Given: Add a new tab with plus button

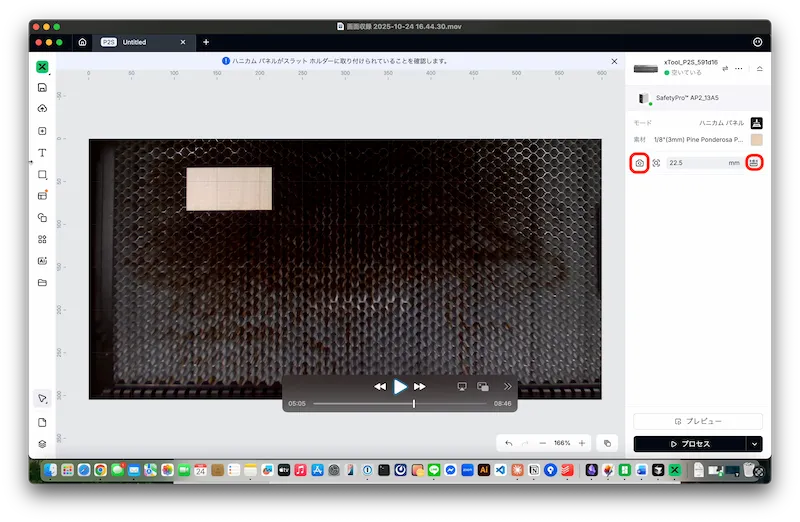Looking at the screenshot, I should (x=206, y=42).
